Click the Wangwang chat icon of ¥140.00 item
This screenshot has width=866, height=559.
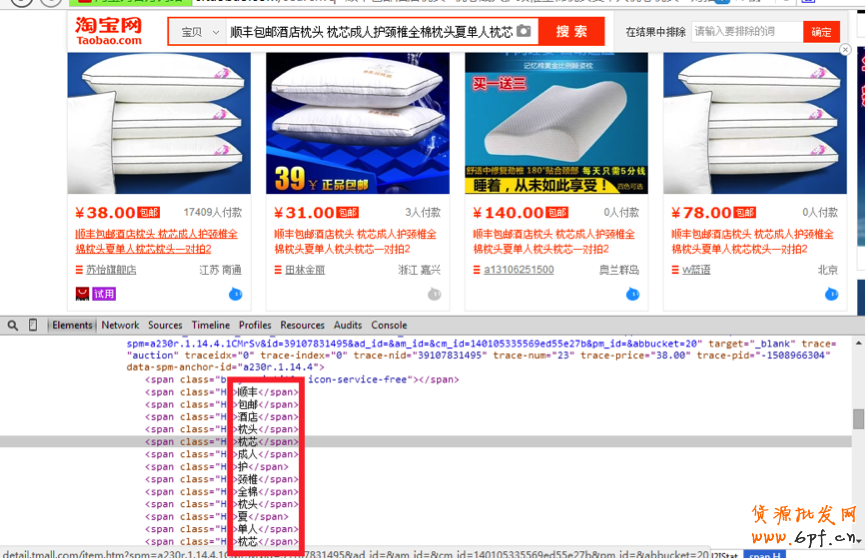click(x=633, y=294)
